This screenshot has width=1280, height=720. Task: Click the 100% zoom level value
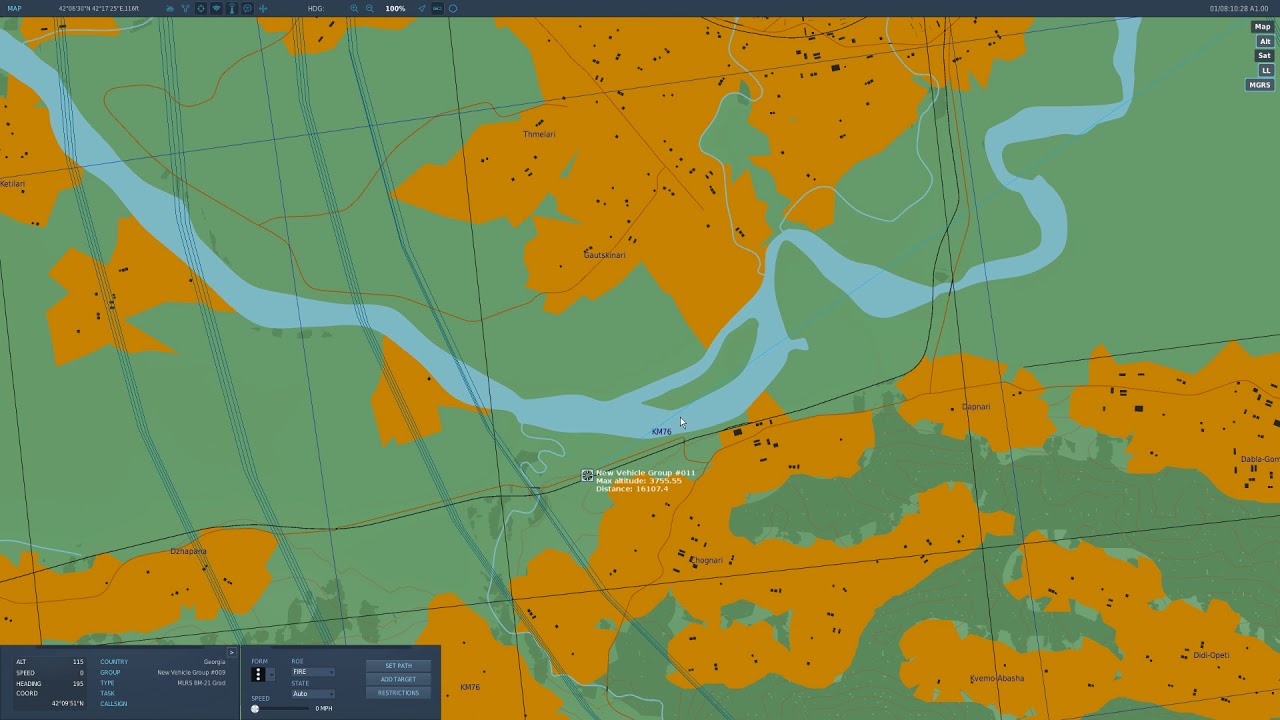tap(395, 8)
